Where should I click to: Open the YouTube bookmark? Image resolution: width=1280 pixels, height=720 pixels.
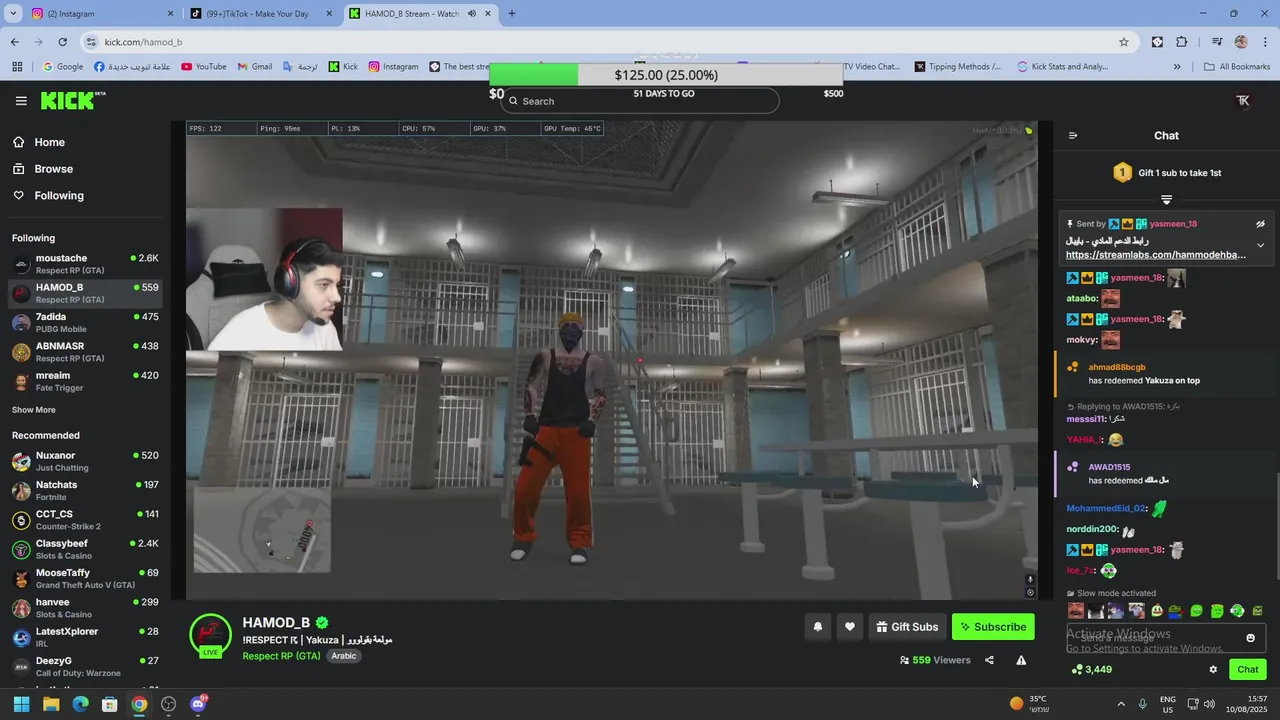click(x=204, y=67)
